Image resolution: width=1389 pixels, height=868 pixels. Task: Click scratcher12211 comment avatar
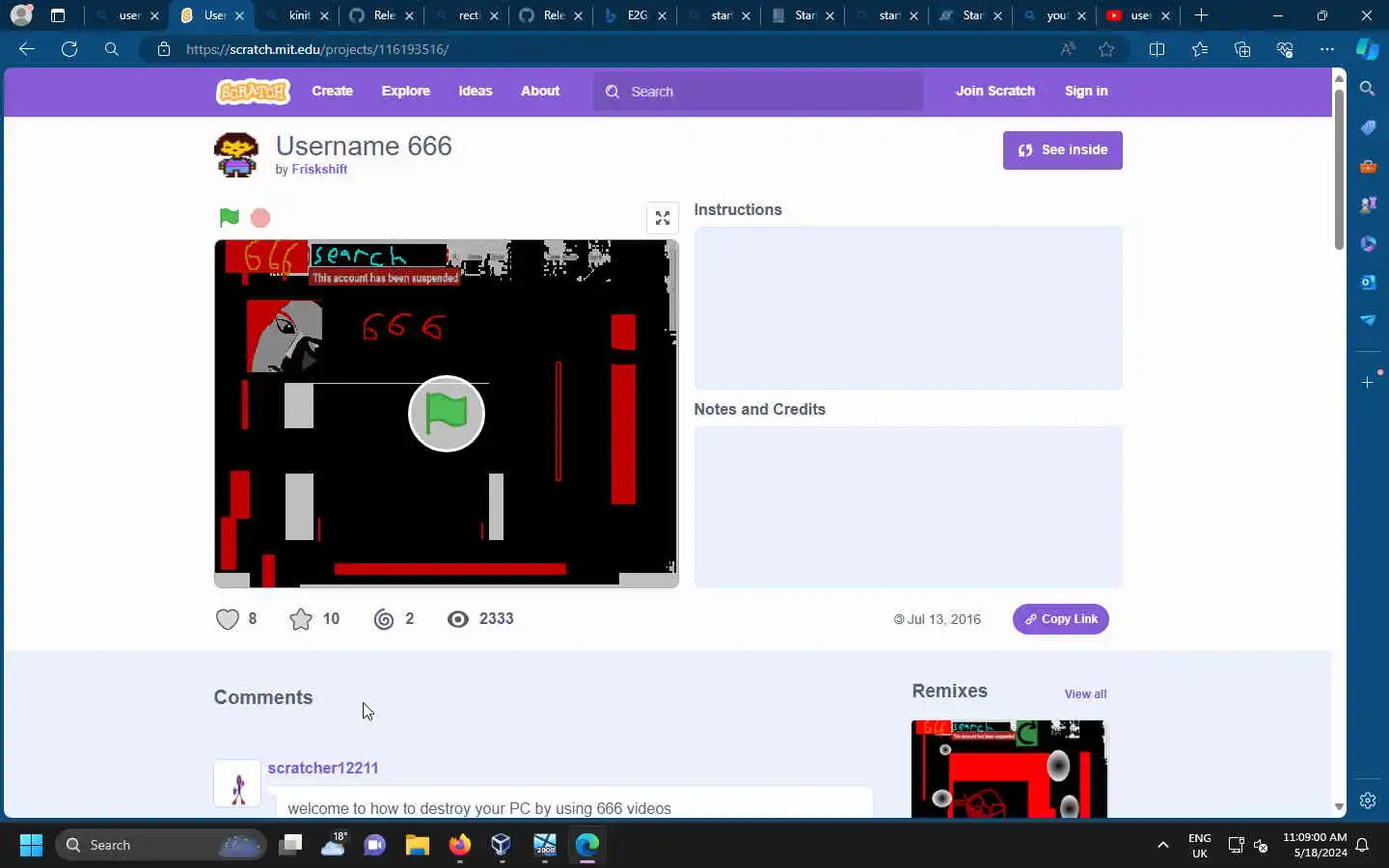pyautogui.click(x=237, y=784)
